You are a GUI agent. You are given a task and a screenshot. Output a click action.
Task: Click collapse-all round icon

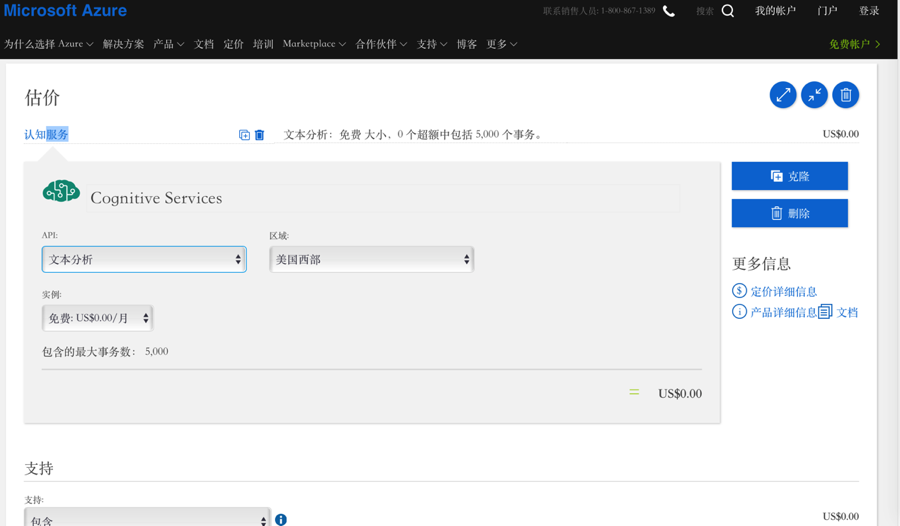[x=814, y=95]
